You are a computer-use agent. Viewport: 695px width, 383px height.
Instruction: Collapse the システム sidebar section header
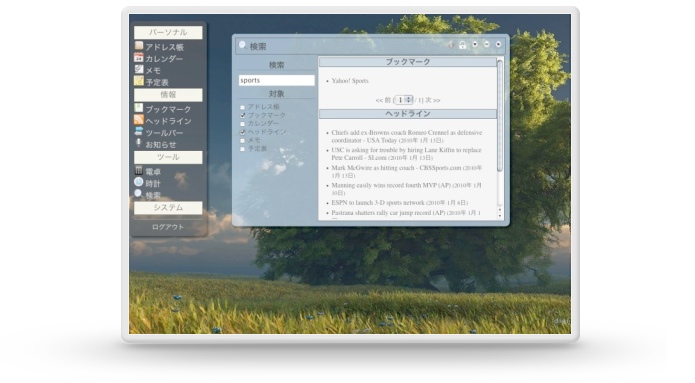point(168,207)
